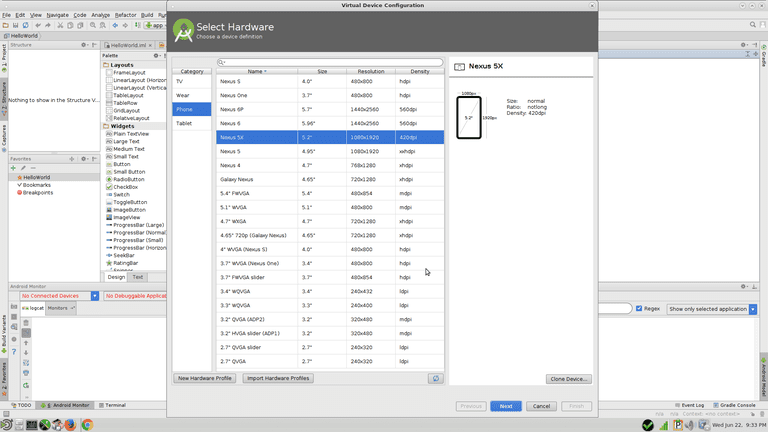Click the volume speaker tray icon

(x=690, y=425)
